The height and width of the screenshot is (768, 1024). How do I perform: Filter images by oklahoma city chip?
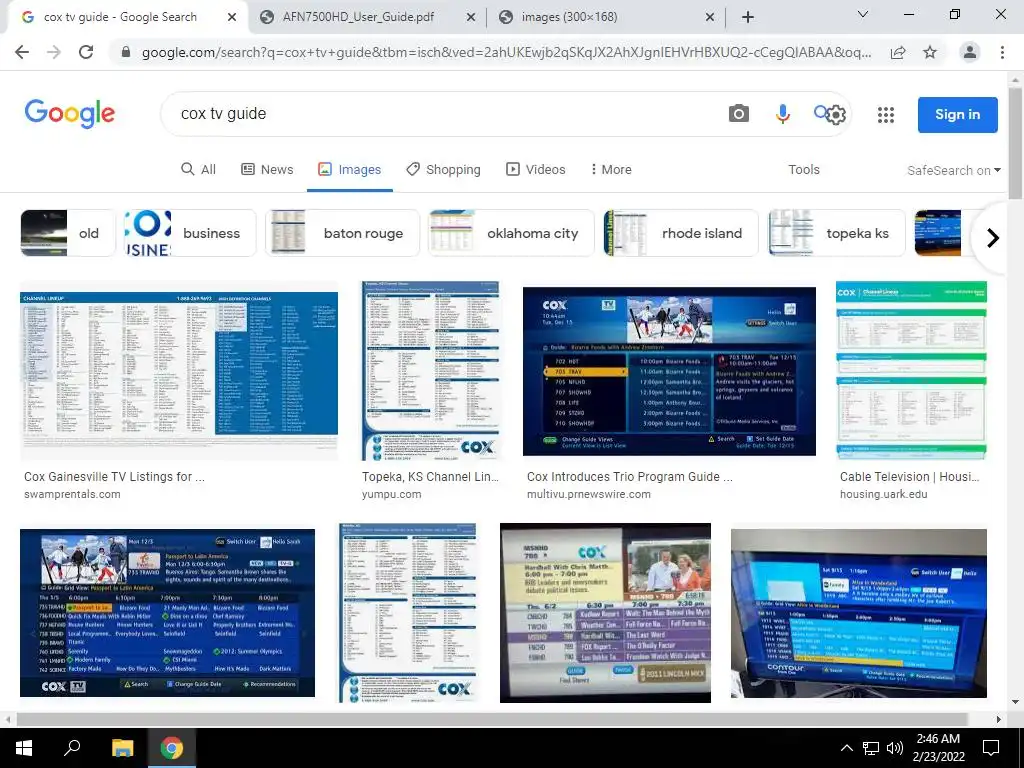click(x=511, y=233)
